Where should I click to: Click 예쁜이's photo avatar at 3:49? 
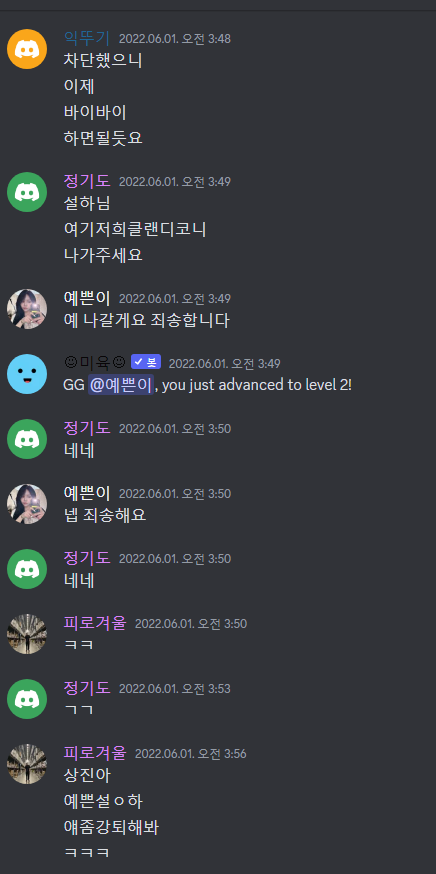pyautogui.click(x=27, y=309)
